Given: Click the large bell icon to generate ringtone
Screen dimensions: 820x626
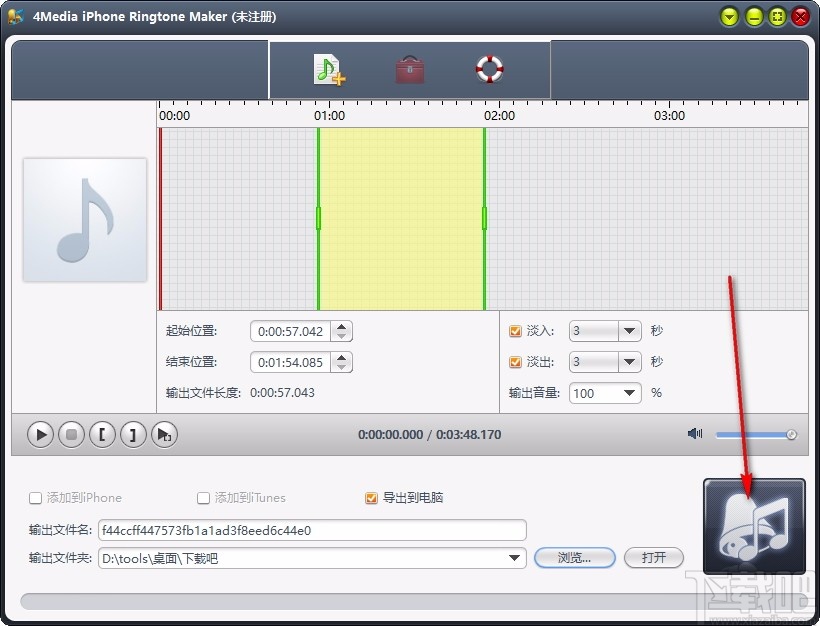Looking at the screenshot, I should 755,525.
